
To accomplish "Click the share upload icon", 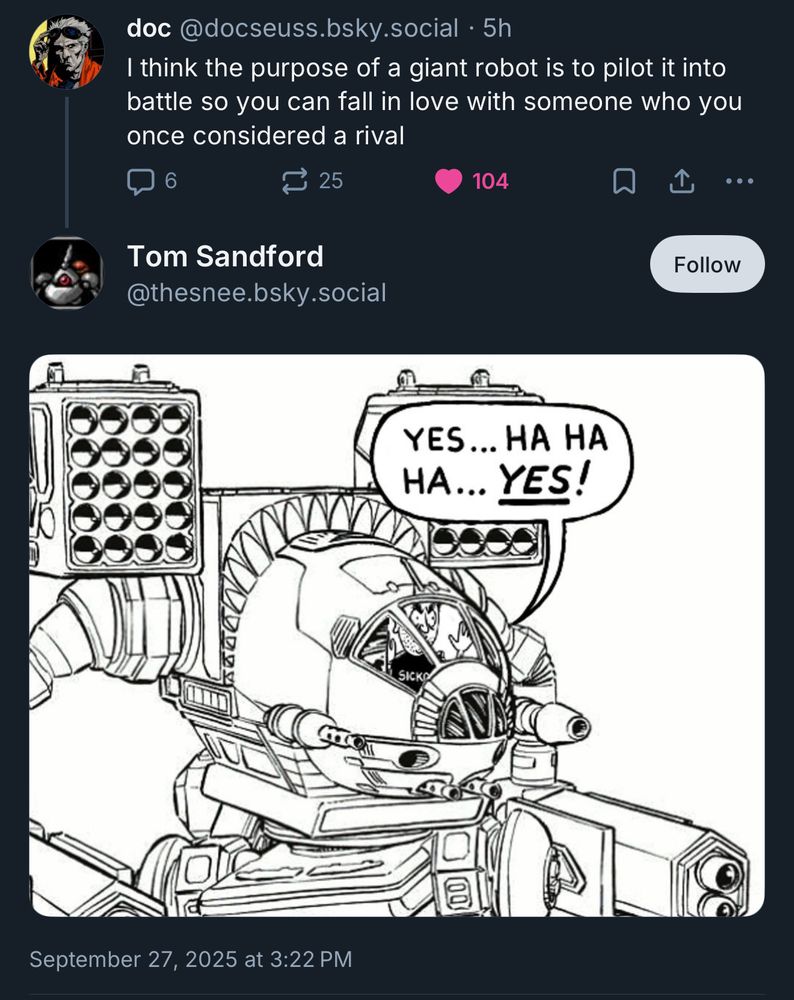I will coord(681,181).
